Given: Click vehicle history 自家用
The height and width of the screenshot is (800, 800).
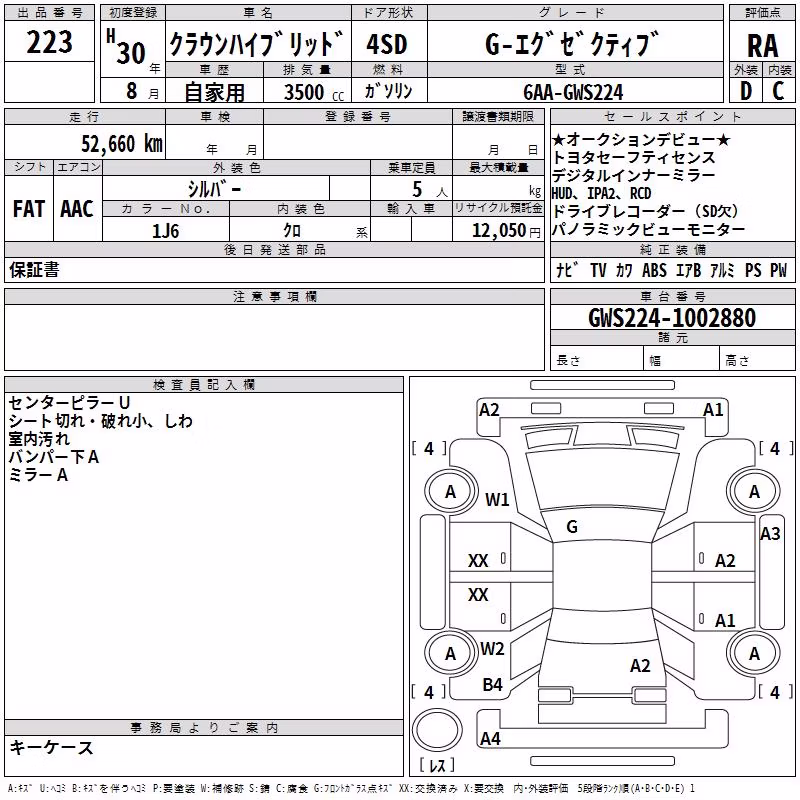Looking at the screenshot, I should [214, 92].
